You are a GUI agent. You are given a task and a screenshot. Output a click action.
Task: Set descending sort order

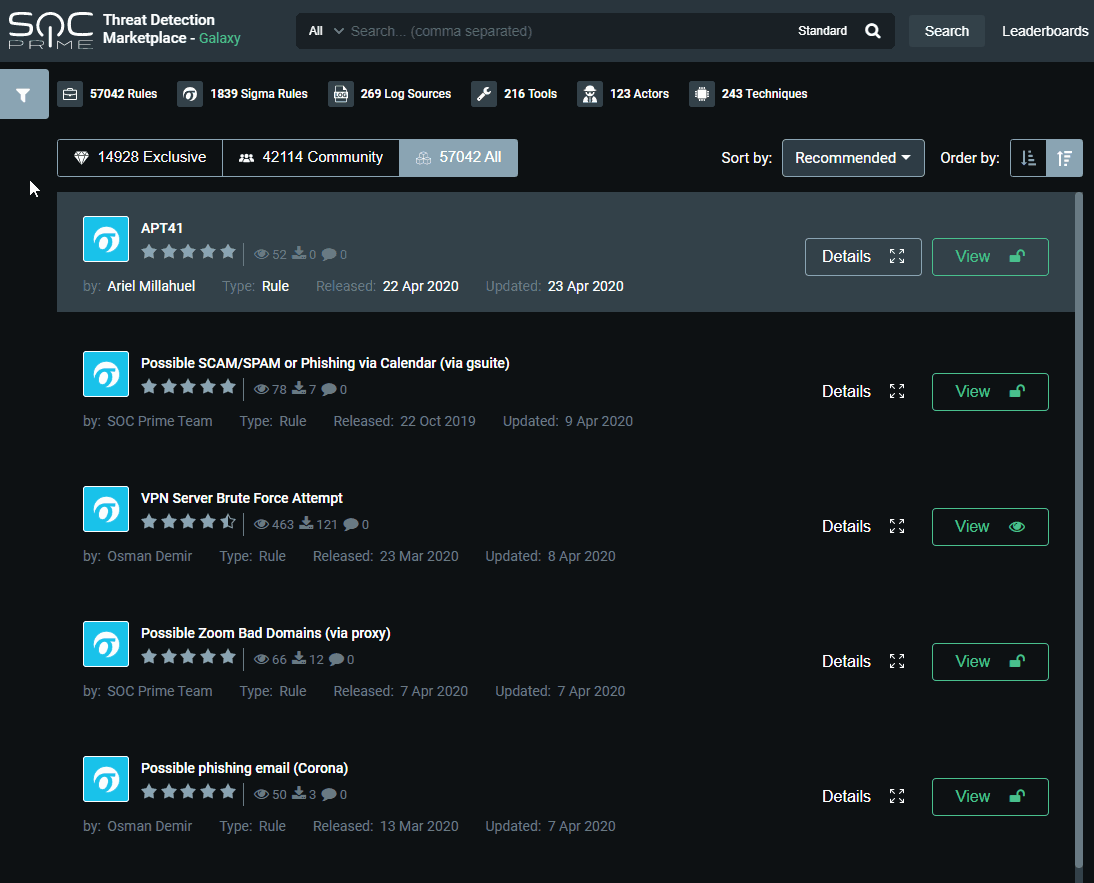pyautogui.click(x=1065, y=158)
